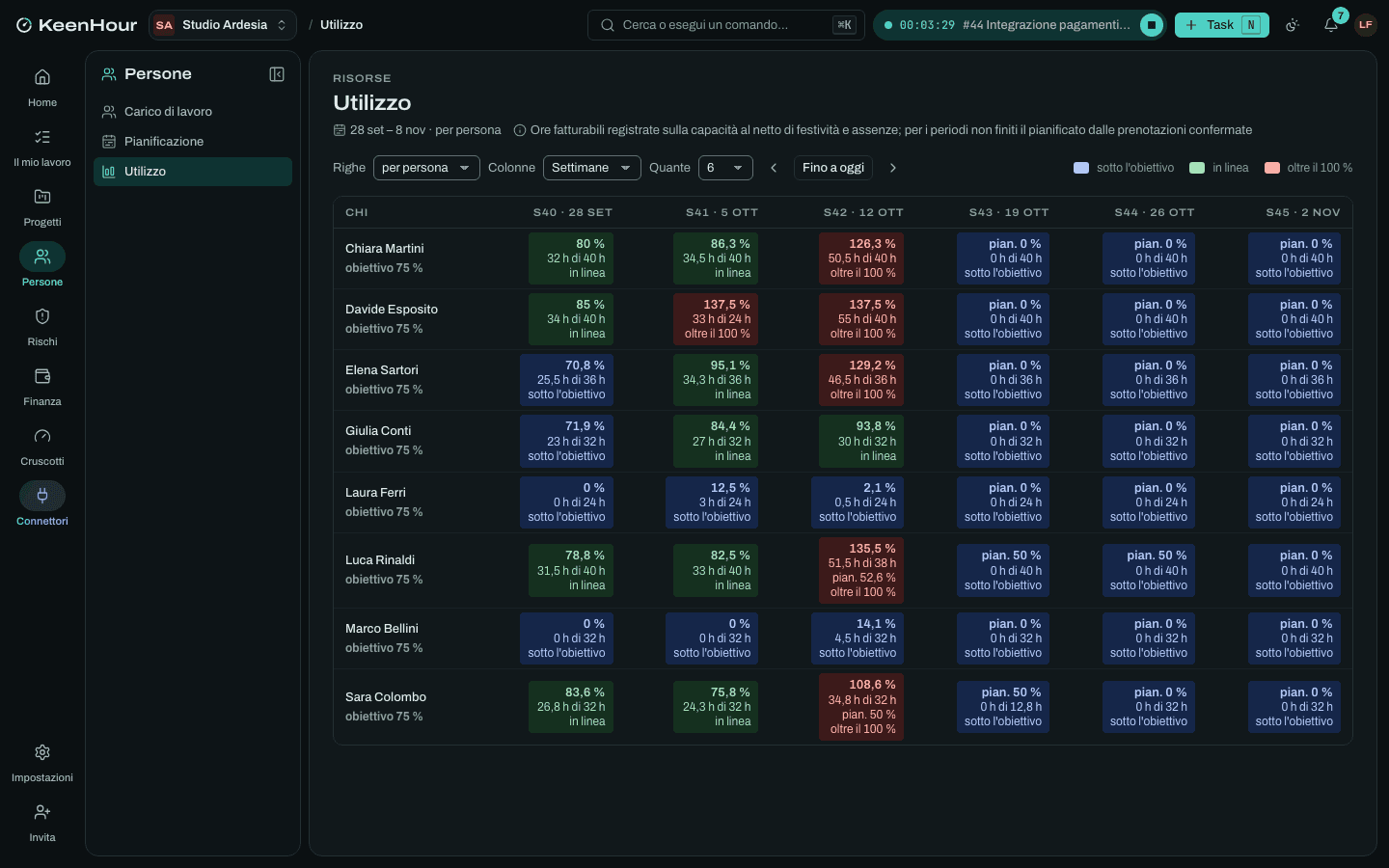Click Marco Bellini's 14,1 % cell
This screenshot has width=1389, height=868.
click(858, 638)
